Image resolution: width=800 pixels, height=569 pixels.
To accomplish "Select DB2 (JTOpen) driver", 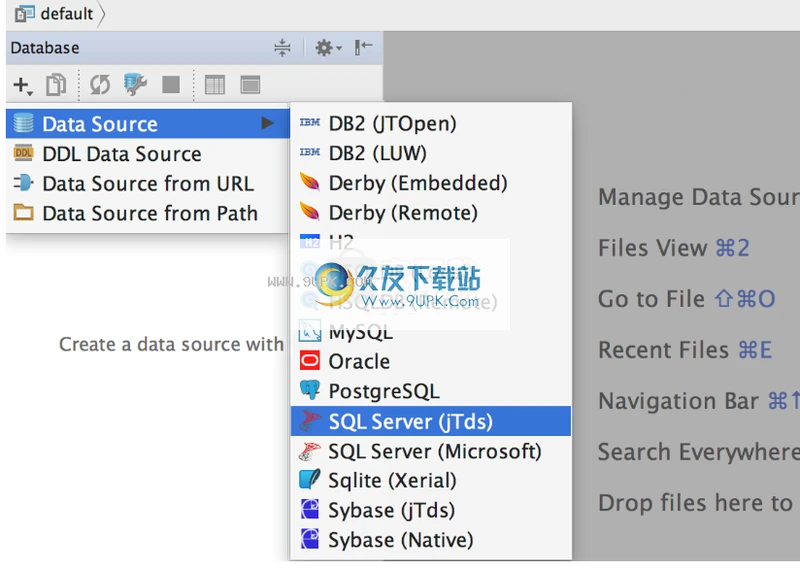I will (x=431, y=123).
